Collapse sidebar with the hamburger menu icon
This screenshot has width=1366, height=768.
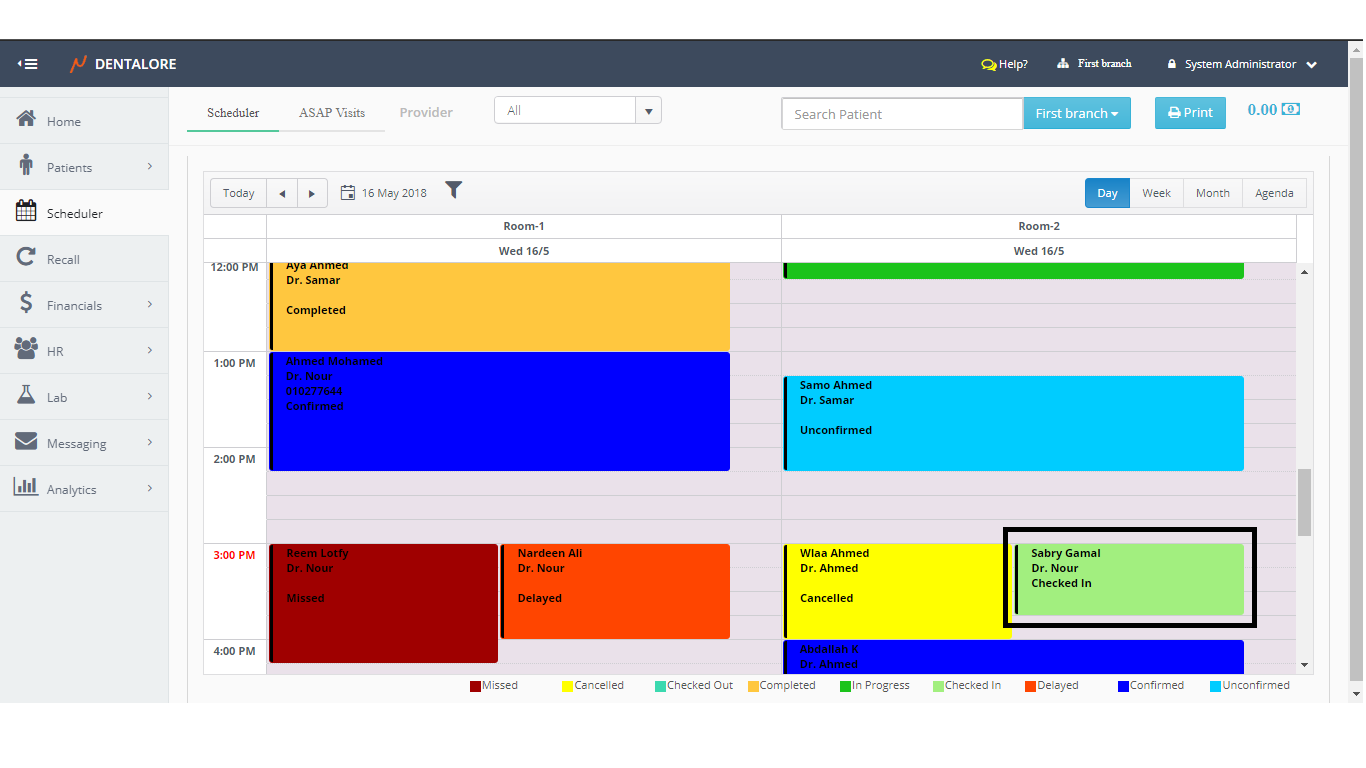28,64
